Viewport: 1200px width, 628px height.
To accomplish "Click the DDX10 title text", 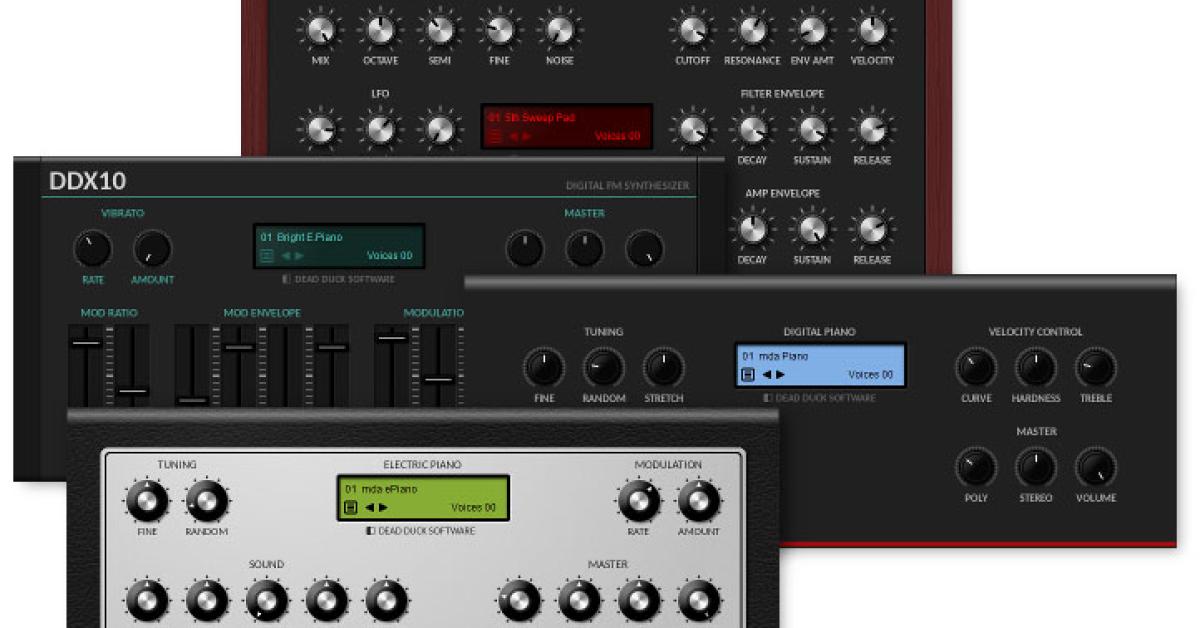I will [x=87, y=181].
